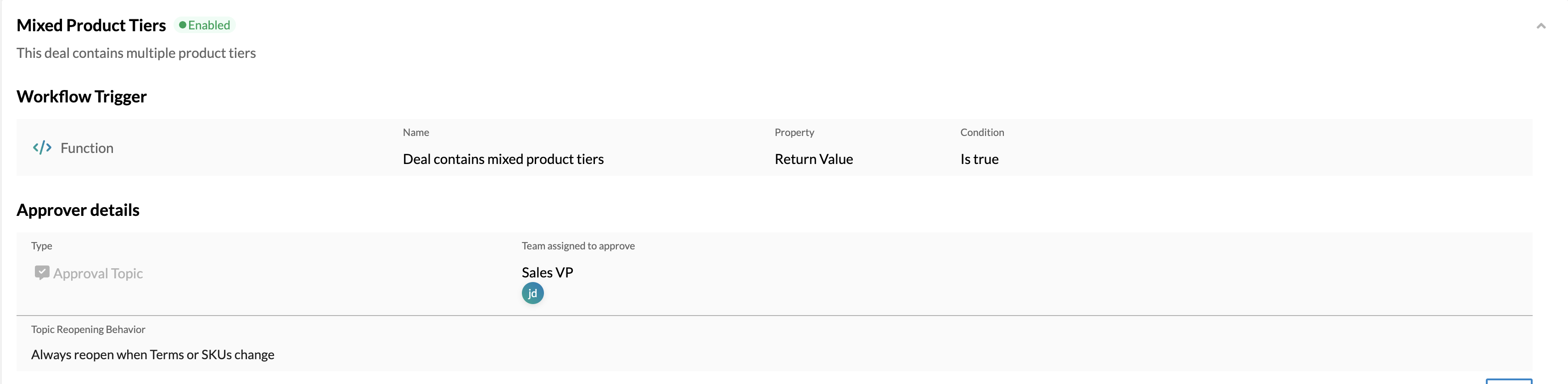Click the Topic Reopening Behavior label
Image resolution: width=1568 pixels, height=384 pixels.
tap(88, 329)
